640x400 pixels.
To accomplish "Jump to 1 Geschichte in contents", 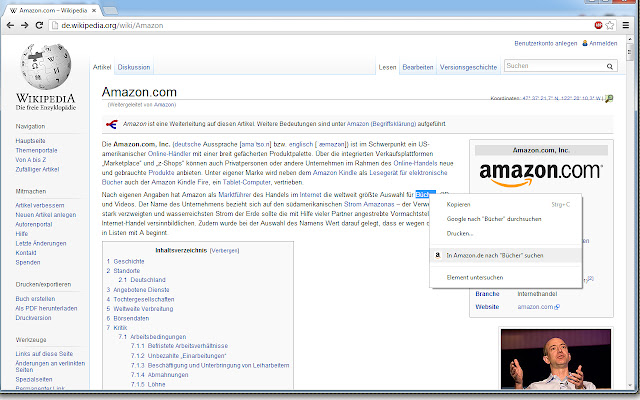I will (x=125, y=261).
